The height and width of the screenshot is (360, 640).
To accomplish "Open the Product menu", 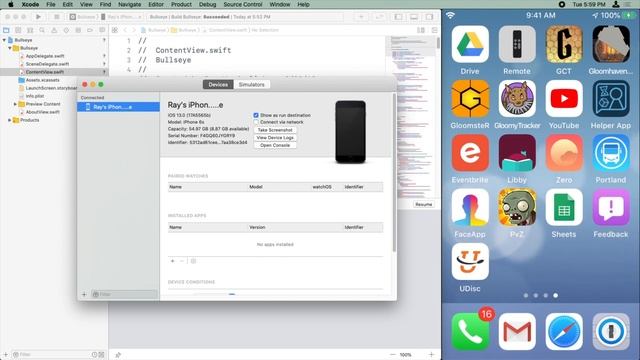I will click(x=181, y=4).
